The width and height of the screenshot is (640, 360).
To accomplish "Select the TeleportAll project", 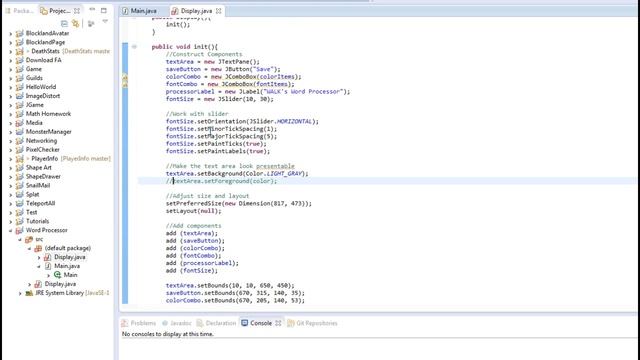I will pos(40,204).
